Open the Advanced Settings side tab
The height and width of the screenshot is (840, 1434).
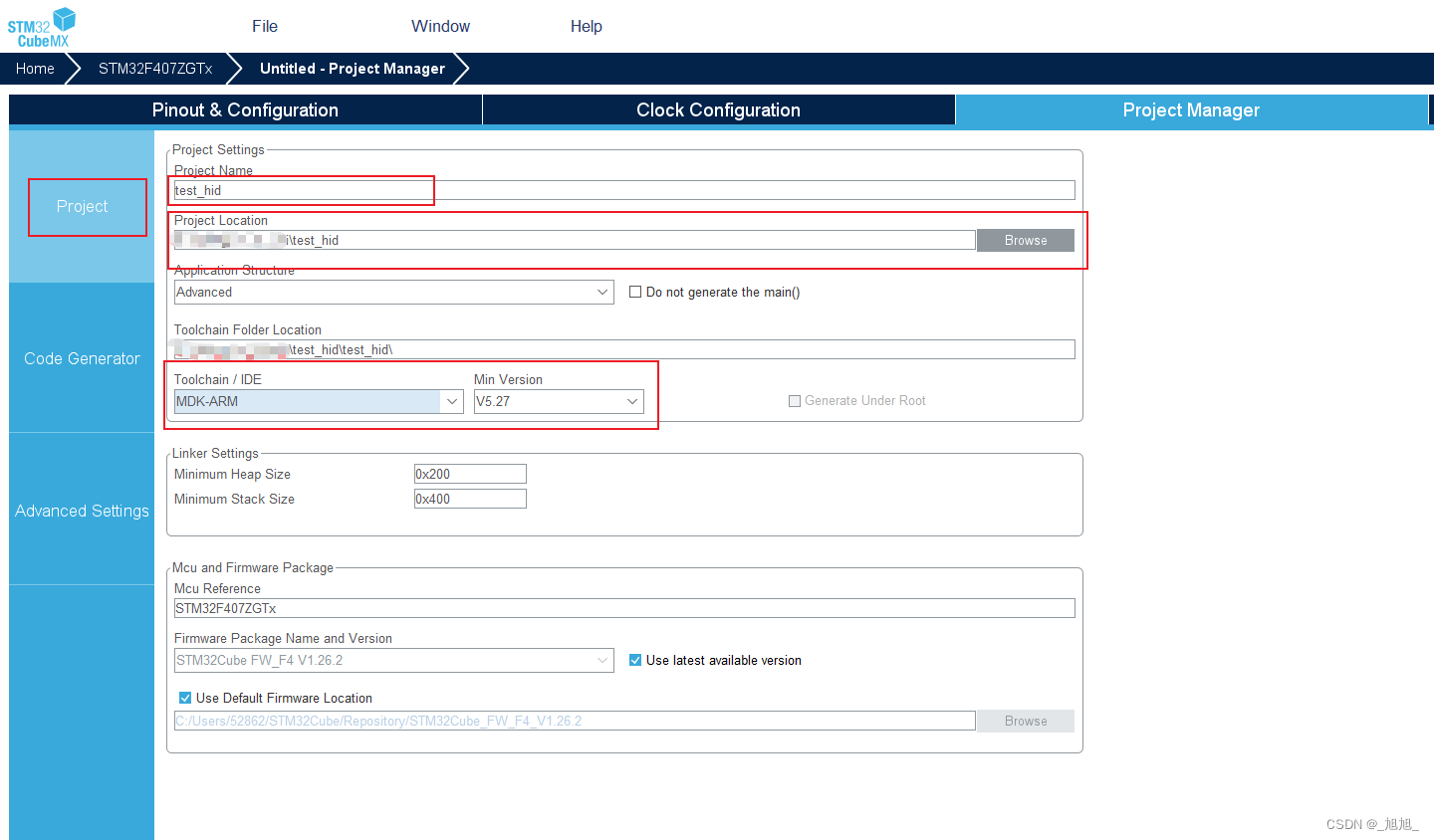click(82, 511)
